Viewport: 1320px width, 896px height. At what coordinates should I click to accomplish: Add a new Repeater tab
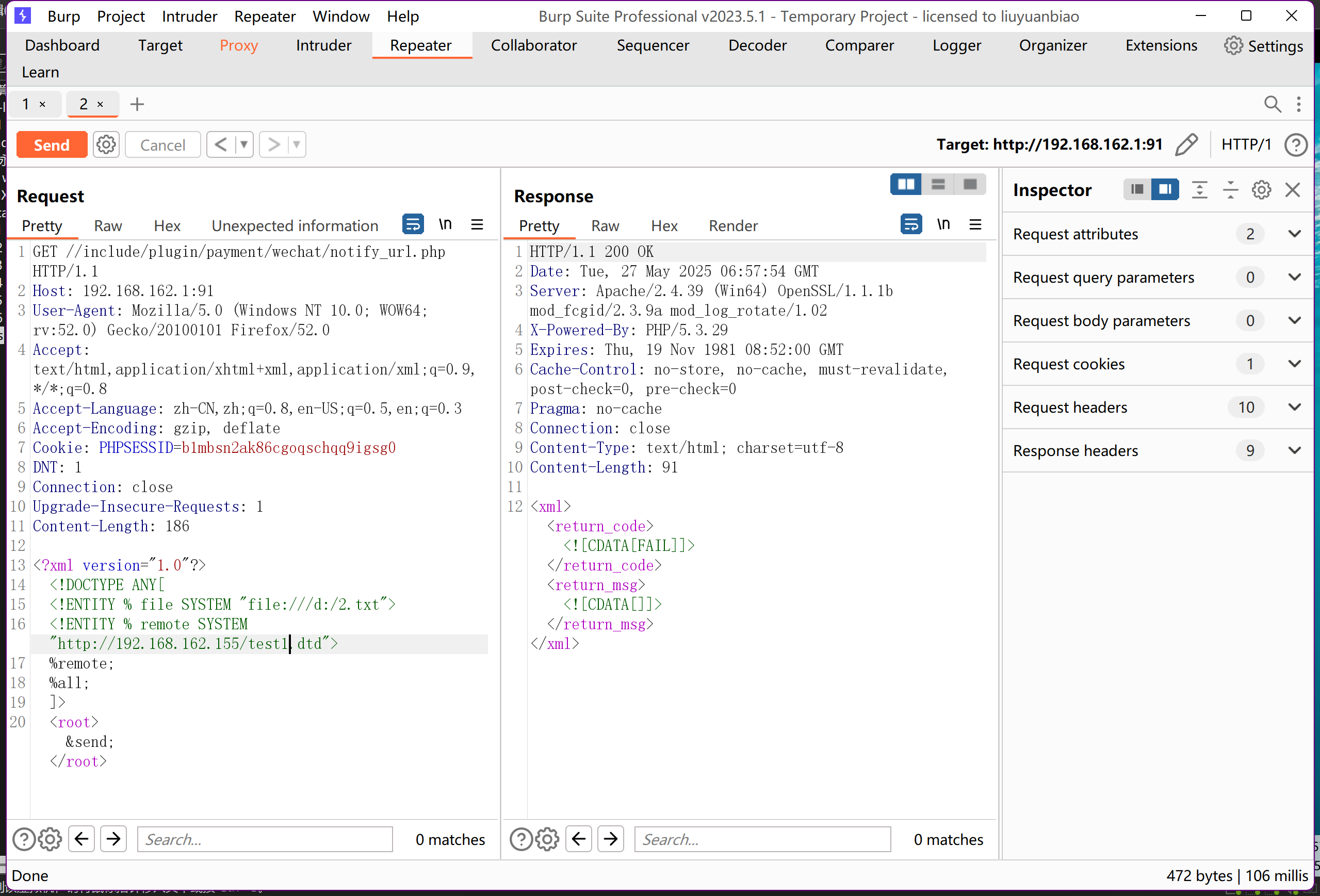point(137,105)
